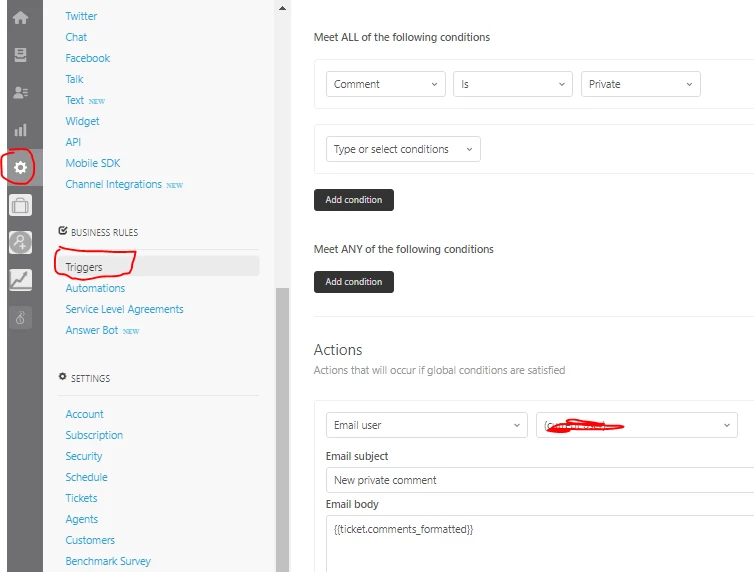
Task: Open the Comment condition dropdown
Action: tap(386, 84)
